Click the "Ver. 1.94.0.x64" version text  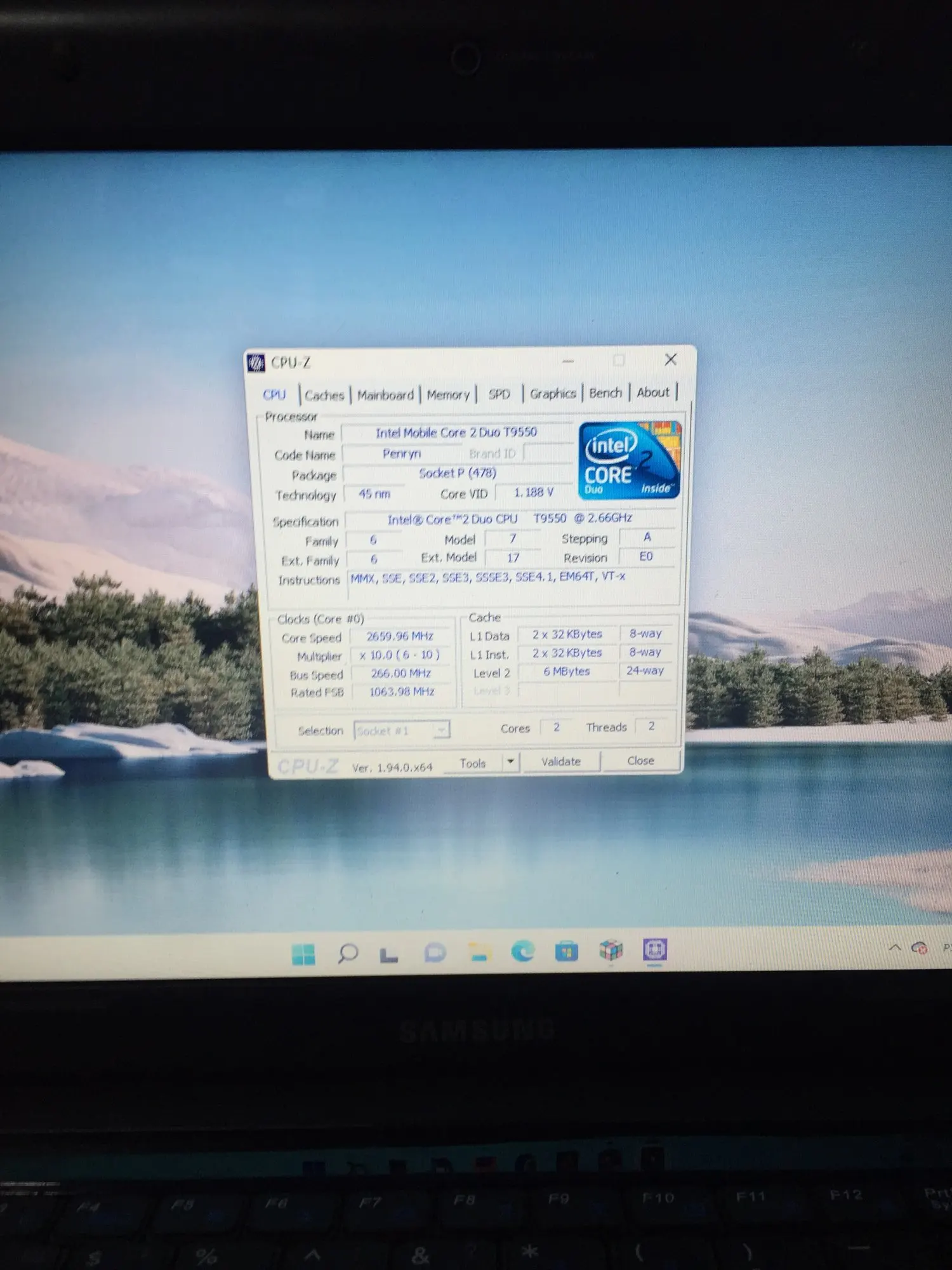pyautogui.click(x=392, y=767)
